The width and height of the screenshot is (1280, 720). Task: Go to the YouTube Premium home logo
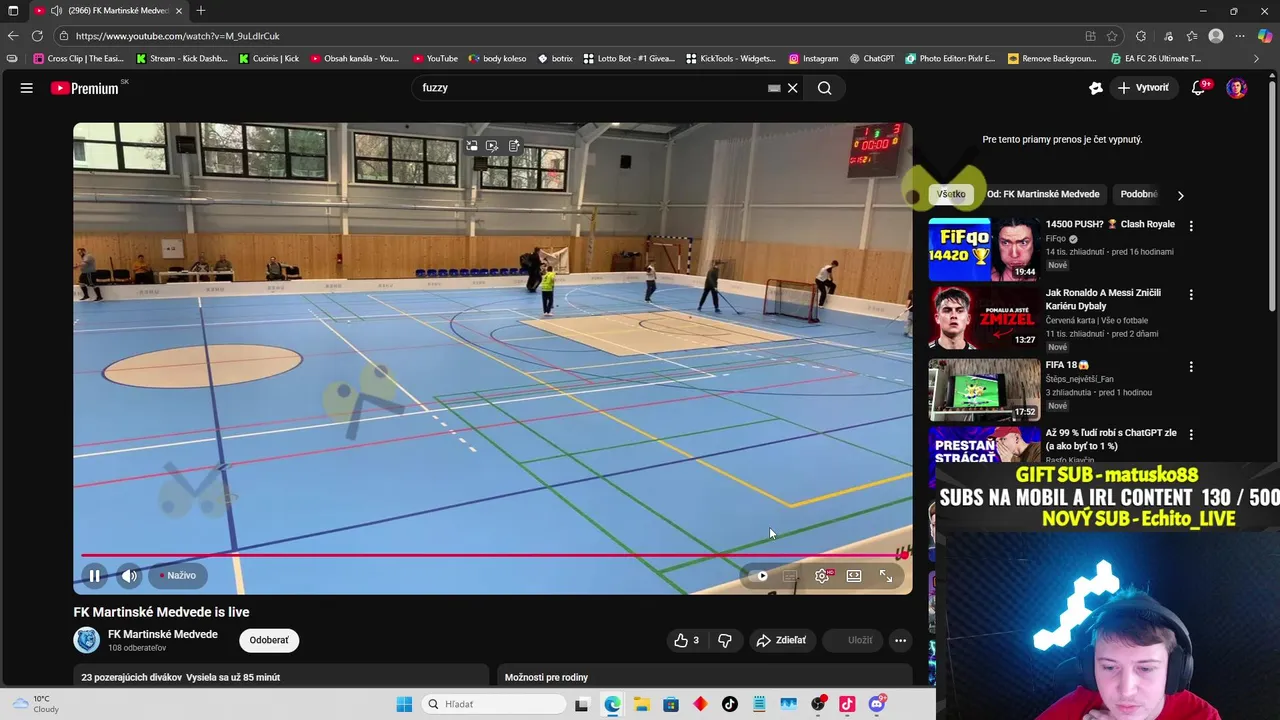click(x=85, y=88)
